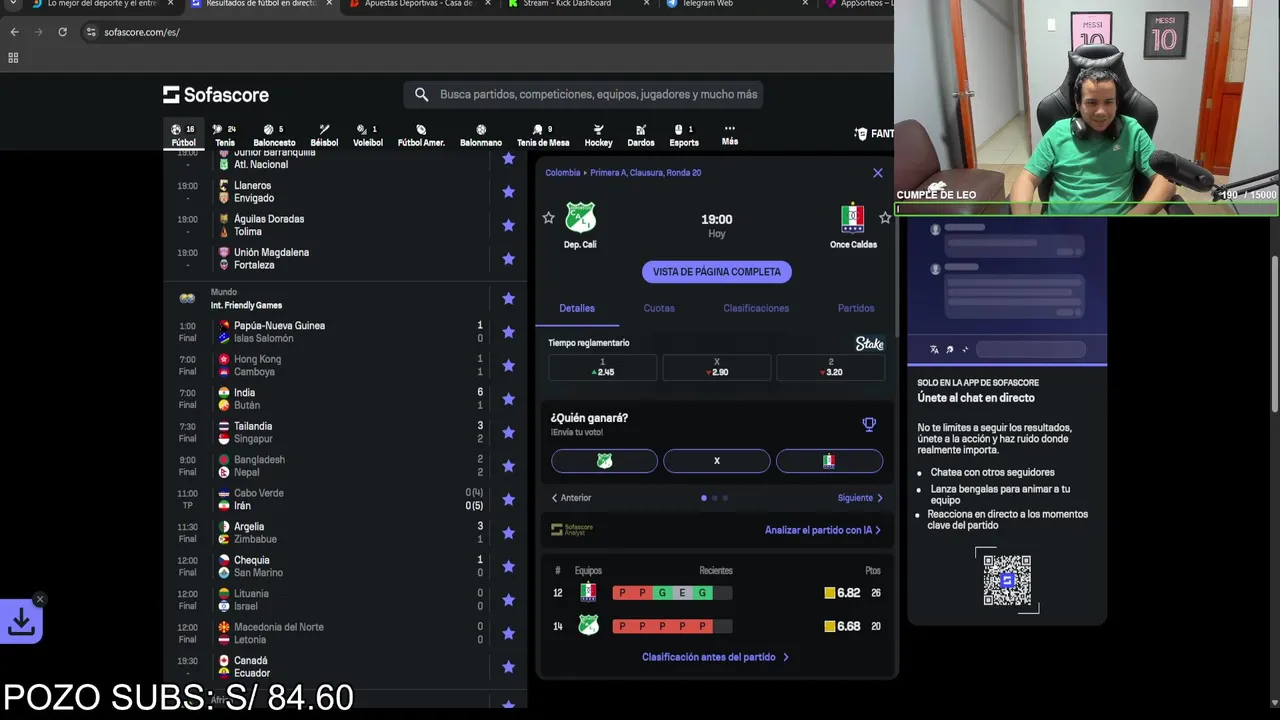Viewport: 1280px width, 720px height.
Task: Switch to the Partidos tab
Action: coord(856,308)
